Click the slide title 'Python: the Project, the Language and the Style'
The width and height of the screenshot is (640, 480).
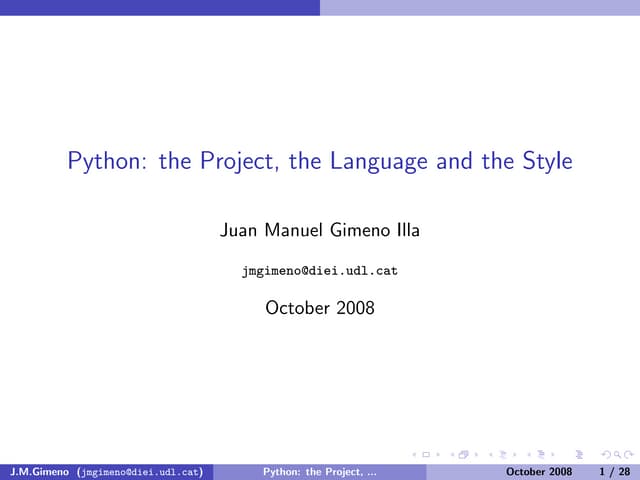coord(320,161)
